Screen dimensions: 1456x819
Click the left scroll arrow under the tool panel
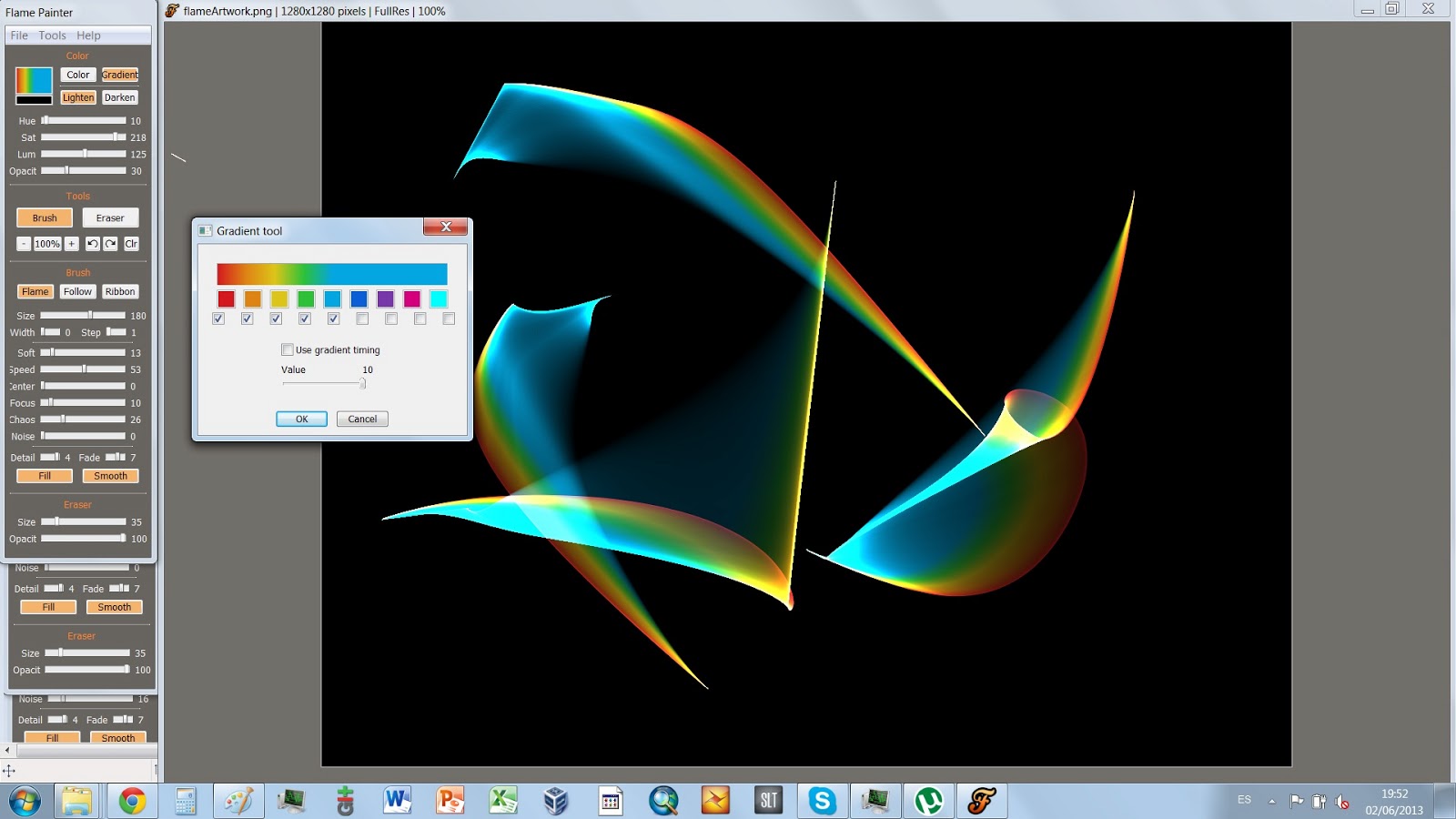[x=7, y=751]
